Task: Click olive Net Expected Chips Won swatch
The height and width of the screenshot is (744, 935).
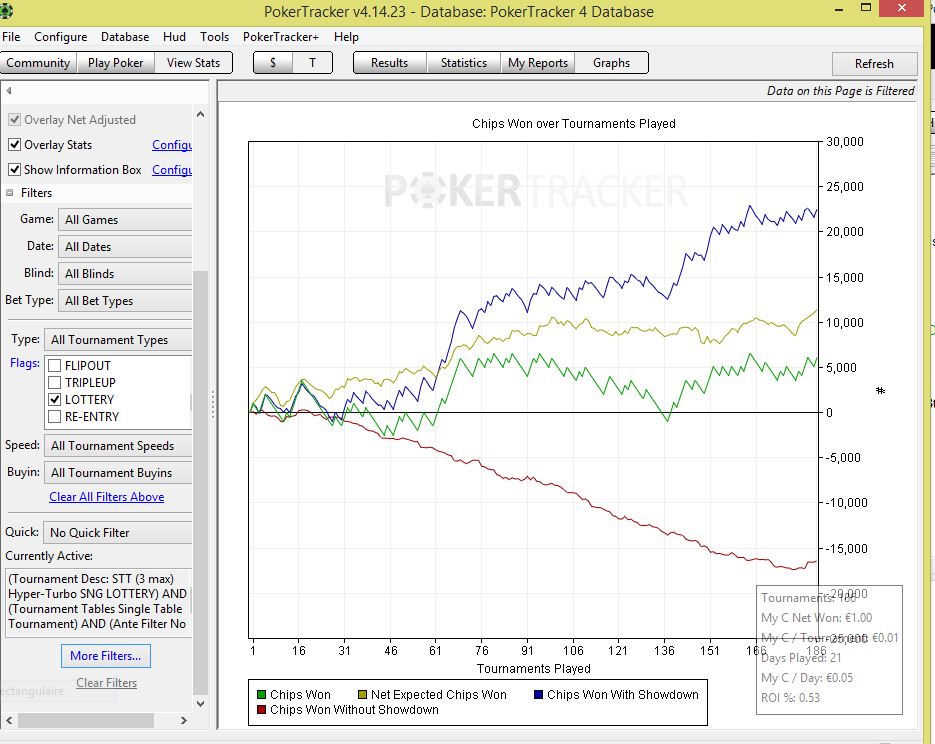Action: point(362,695)
